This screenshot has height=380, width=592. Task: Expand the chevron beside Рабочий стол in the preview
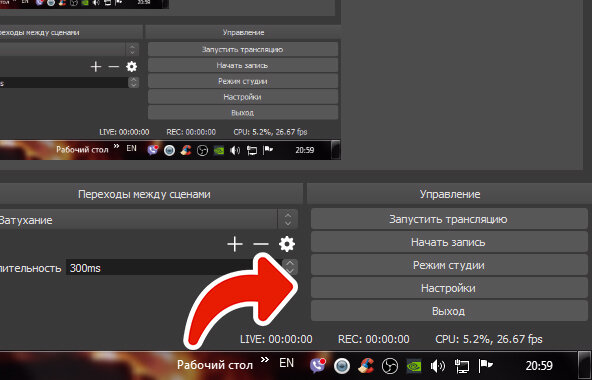point(116,146)
